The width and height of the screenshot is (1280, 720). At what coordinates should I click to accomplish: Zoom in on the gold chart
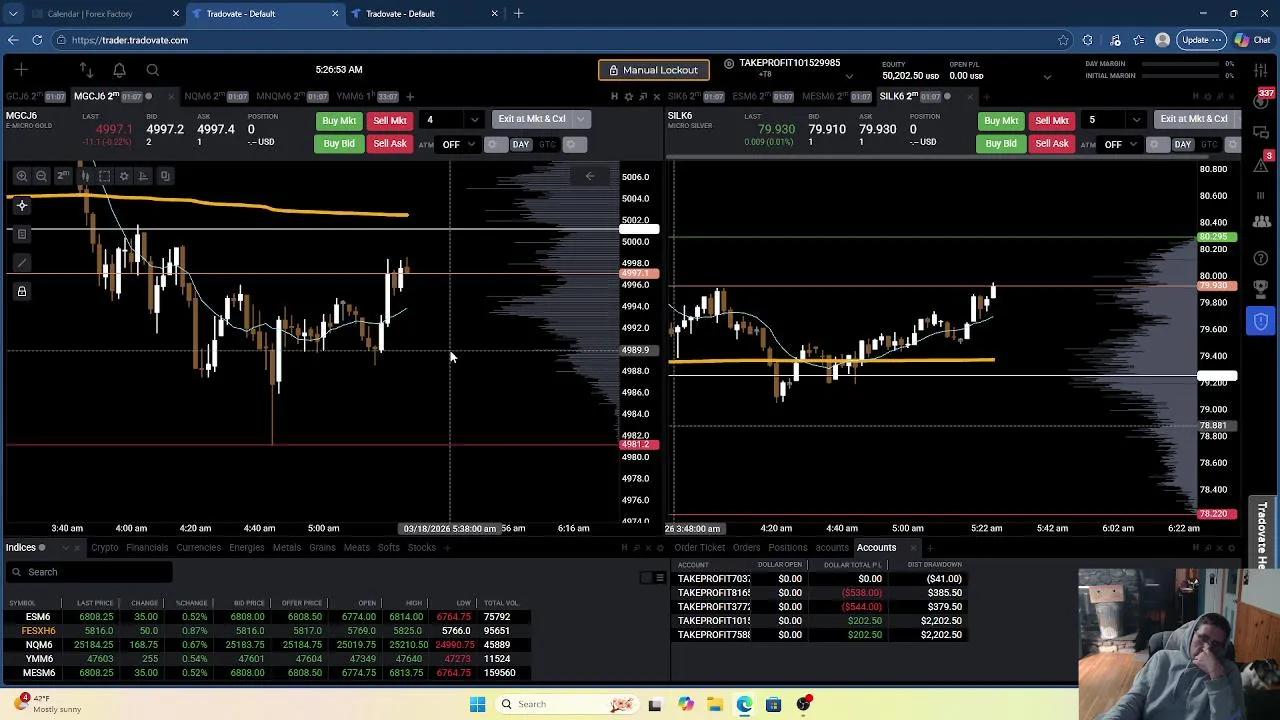pyautogui.click(x=22, y=176)
